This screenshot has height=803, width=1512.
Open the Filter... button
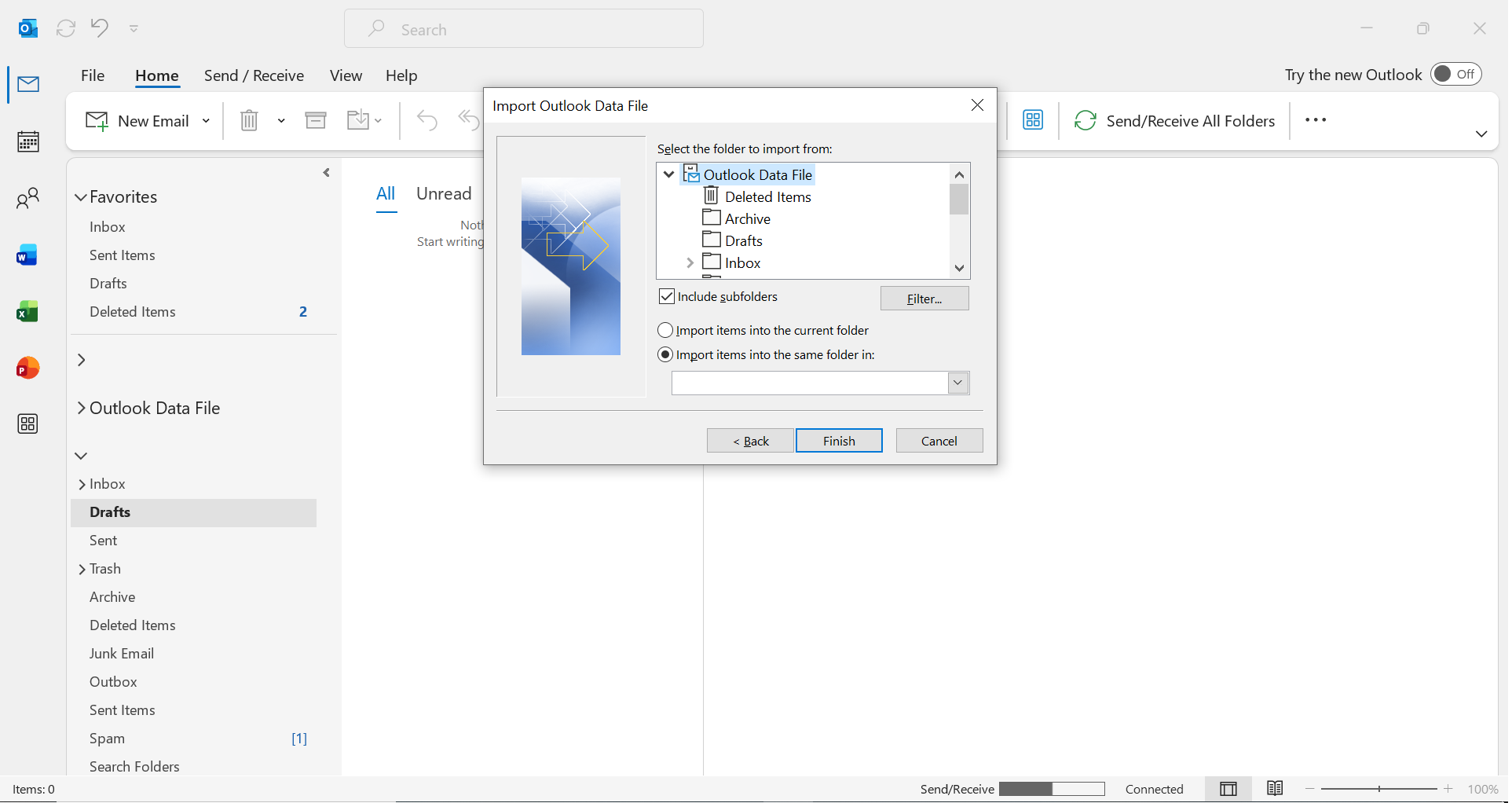tap(924, 299)
